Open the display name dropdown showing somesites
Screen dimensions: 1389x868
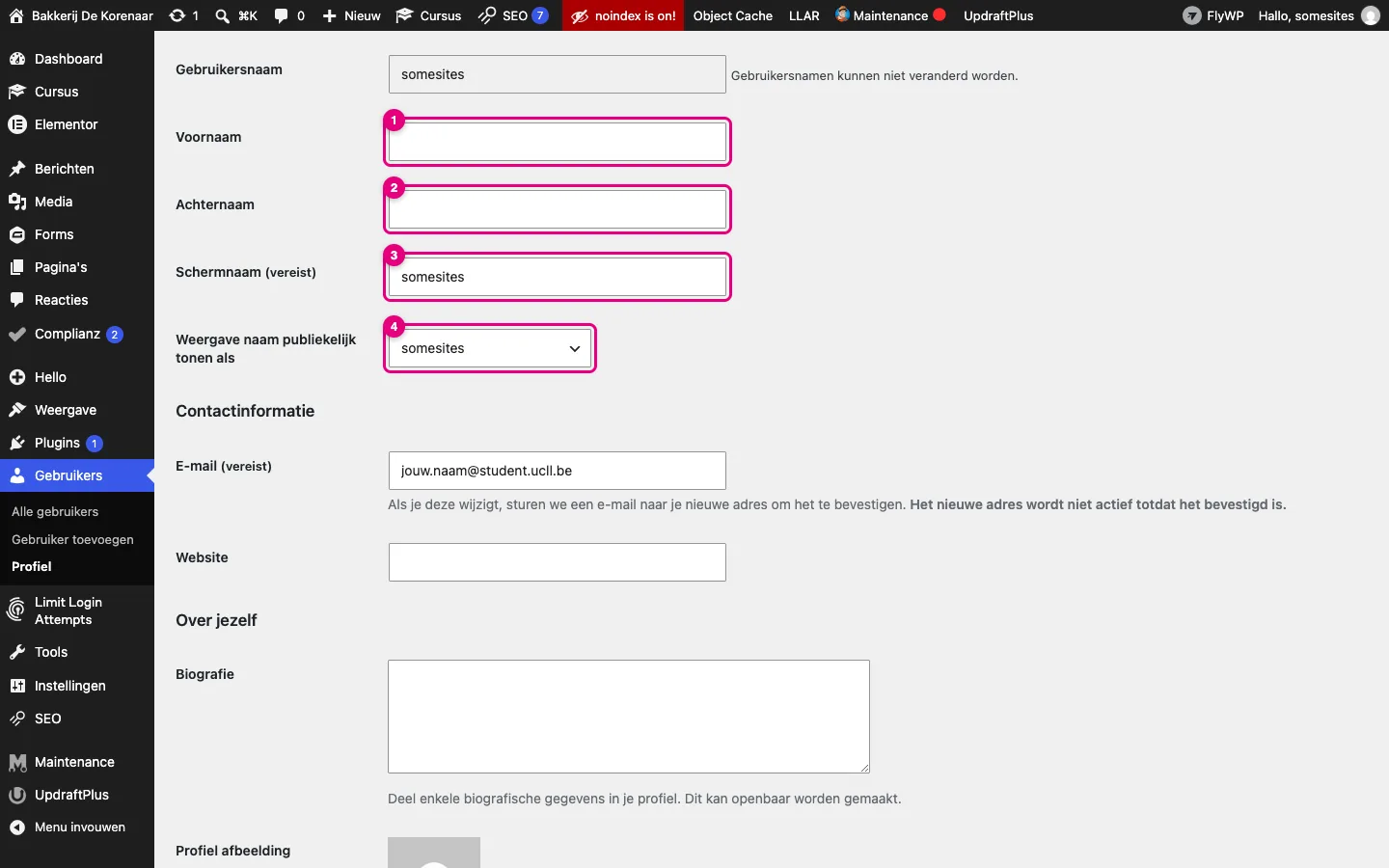(490, 348)
